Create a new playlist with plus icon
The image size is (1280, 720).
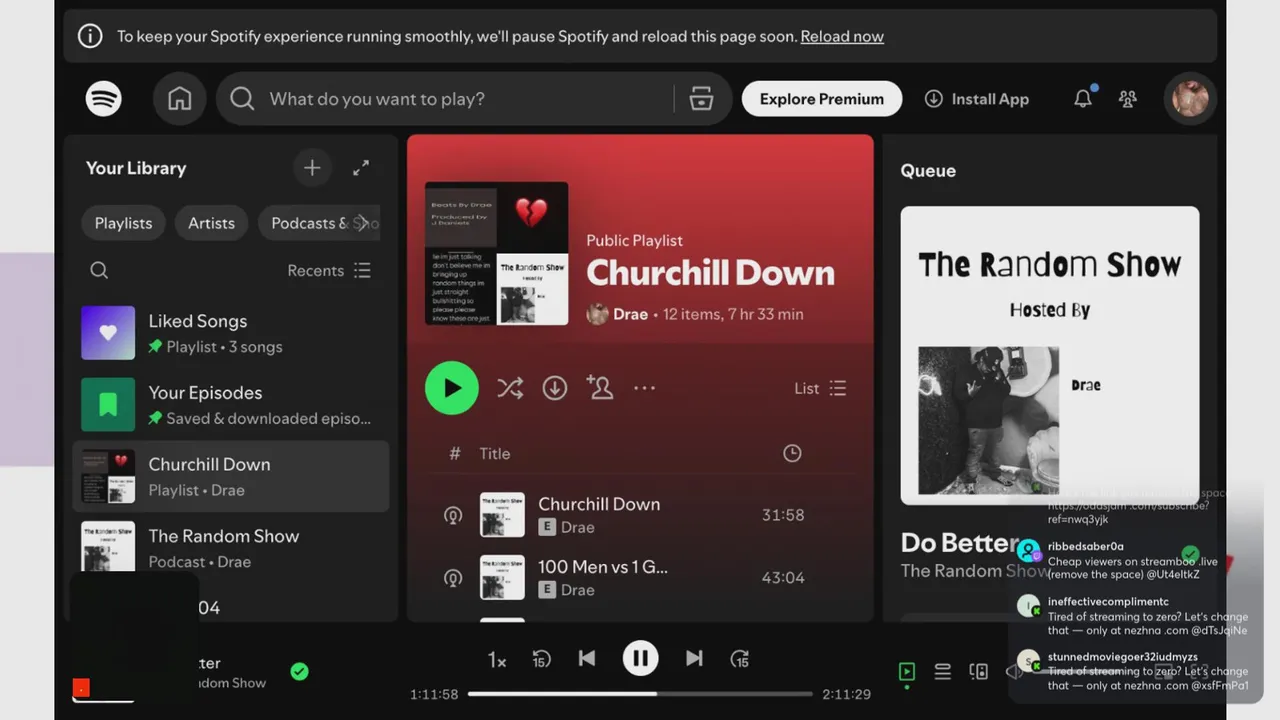tap(312, 168)
